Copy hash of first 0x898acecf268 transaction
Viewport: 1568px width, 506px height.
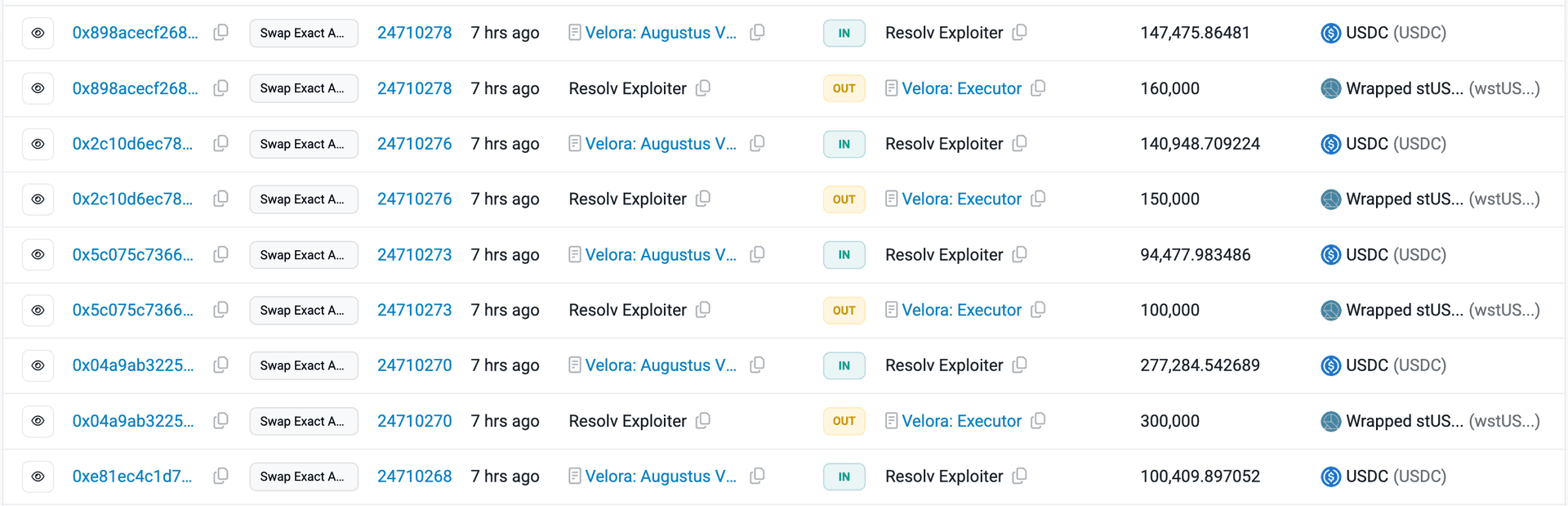click(x=220, y=33)
